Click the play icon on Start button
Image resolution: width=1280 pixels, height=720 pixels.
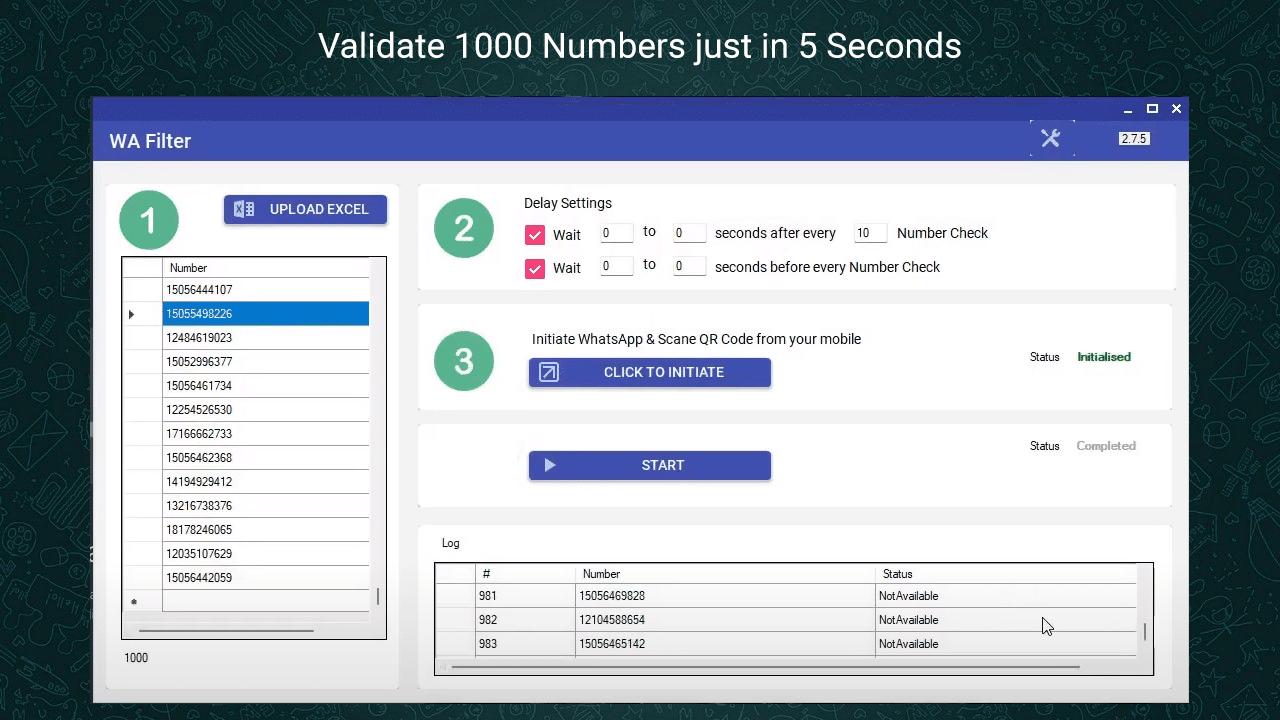pyautogui.click(x=550, y=465)
